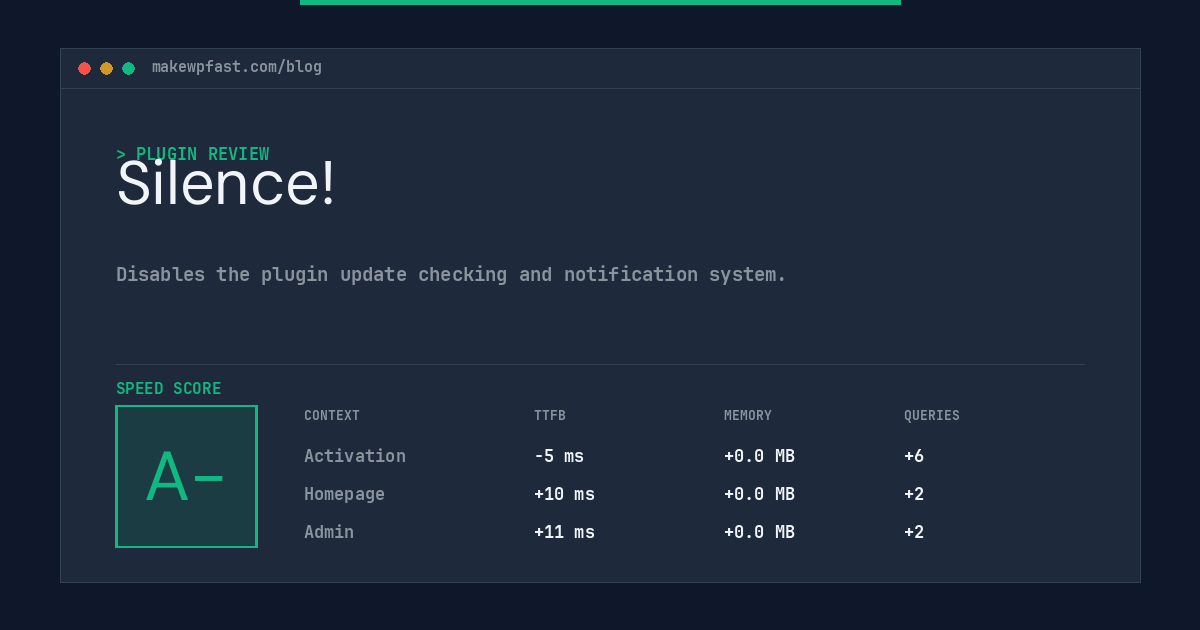Click the '-5 ms' Activation TTFB value

pos(559,456)
